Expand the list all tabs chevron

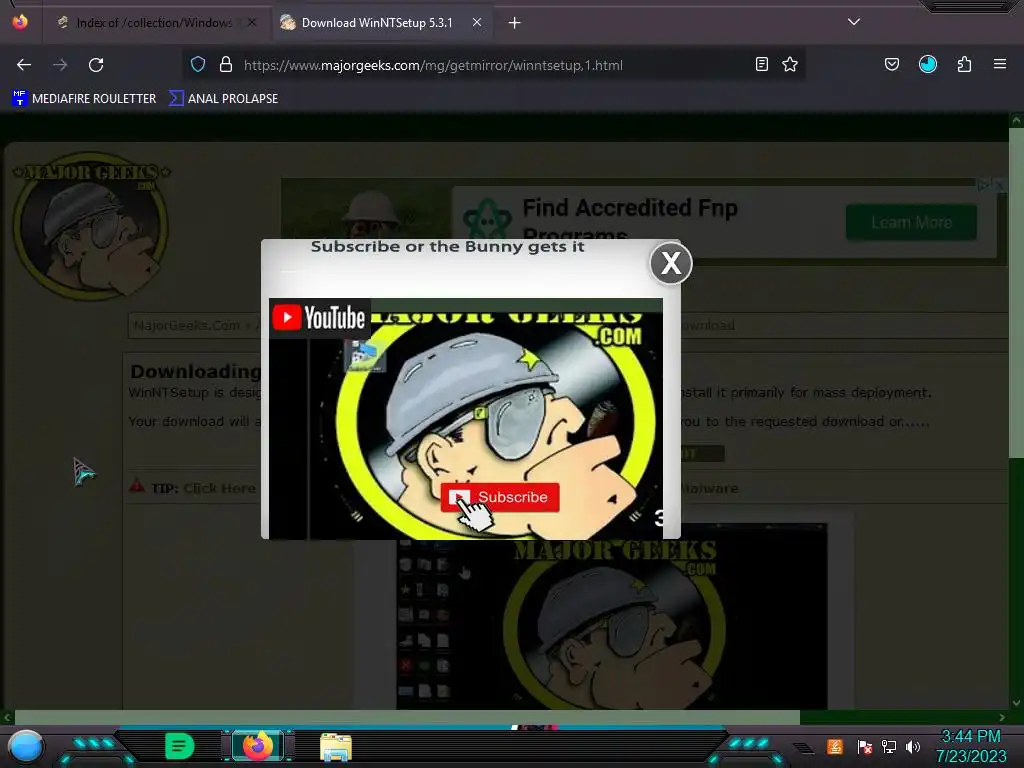coord(854,22)
